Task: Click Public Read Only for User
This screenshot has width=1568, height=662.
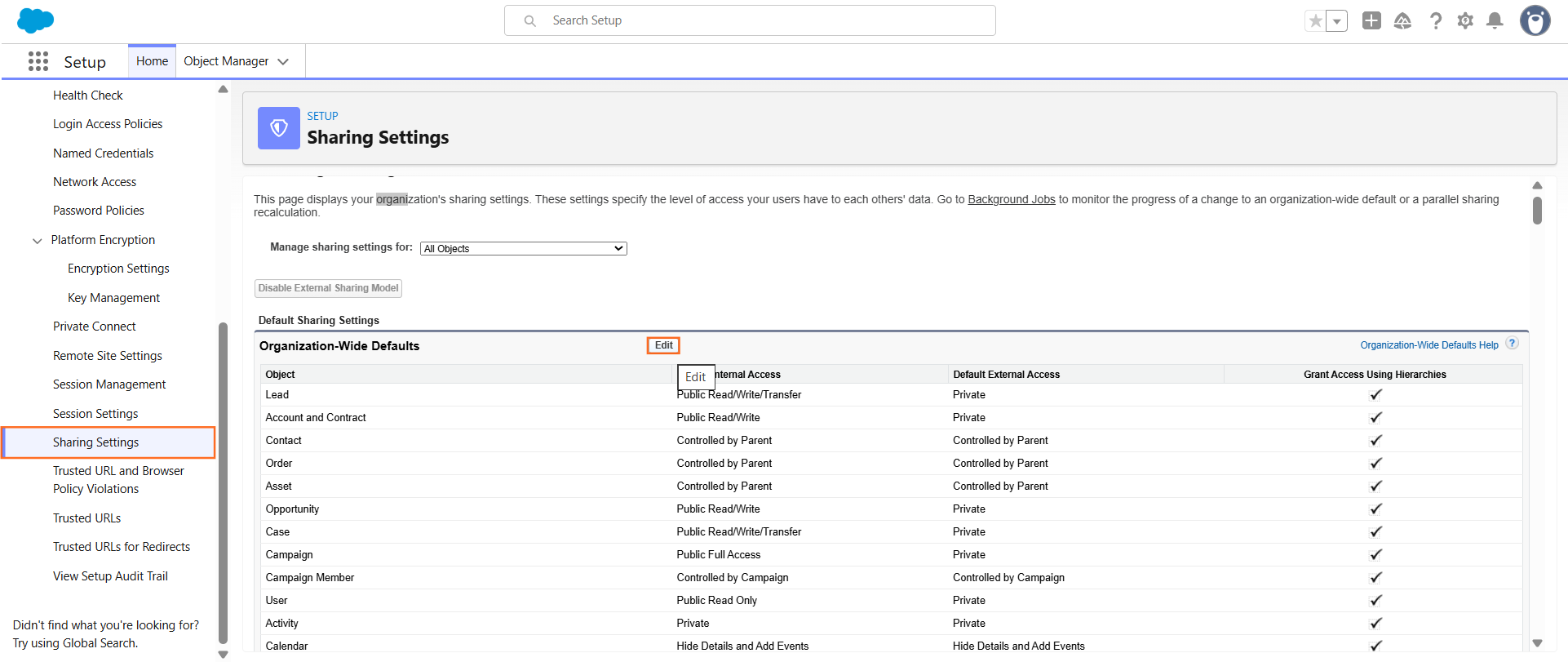Action: (716, 600)
